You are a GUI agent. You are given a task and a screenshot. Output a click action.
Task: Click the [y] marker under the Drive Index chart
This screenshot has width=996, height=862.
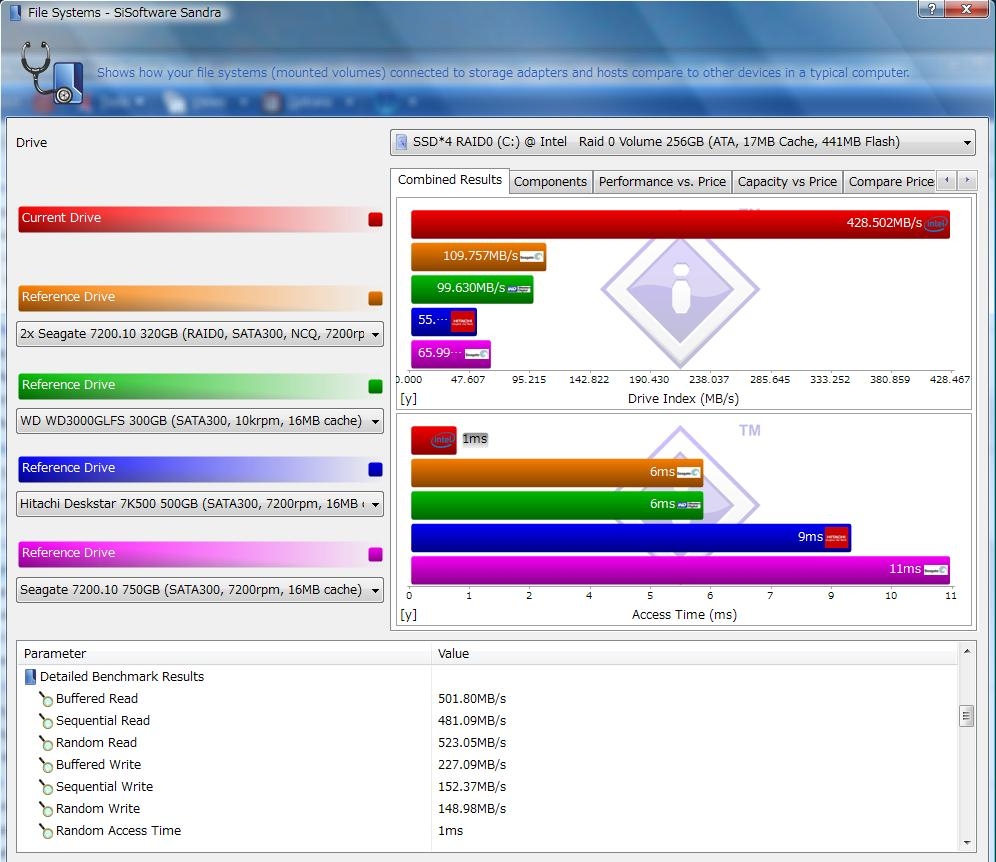(408, 399)
